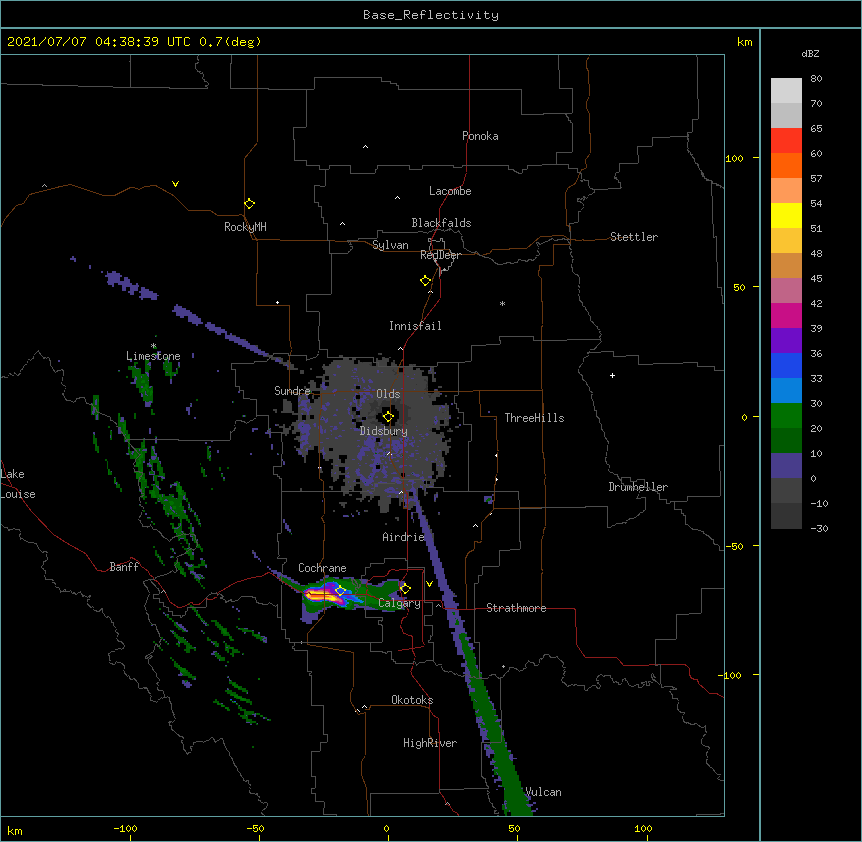Click the yellow diamond just above the Calgary label
This screenshot has height=842, width=862.
pos(405,589)
